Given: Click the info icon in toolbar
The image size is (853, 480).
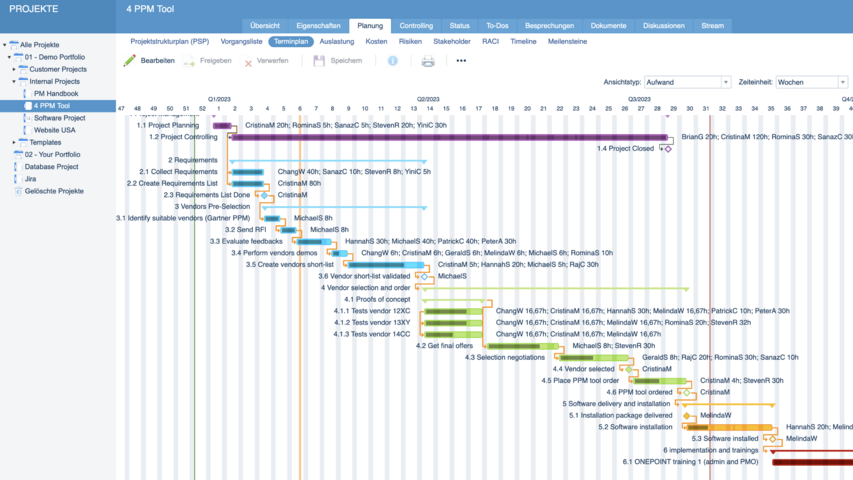Looking at the screenshot, I should (x=393, y=61).
